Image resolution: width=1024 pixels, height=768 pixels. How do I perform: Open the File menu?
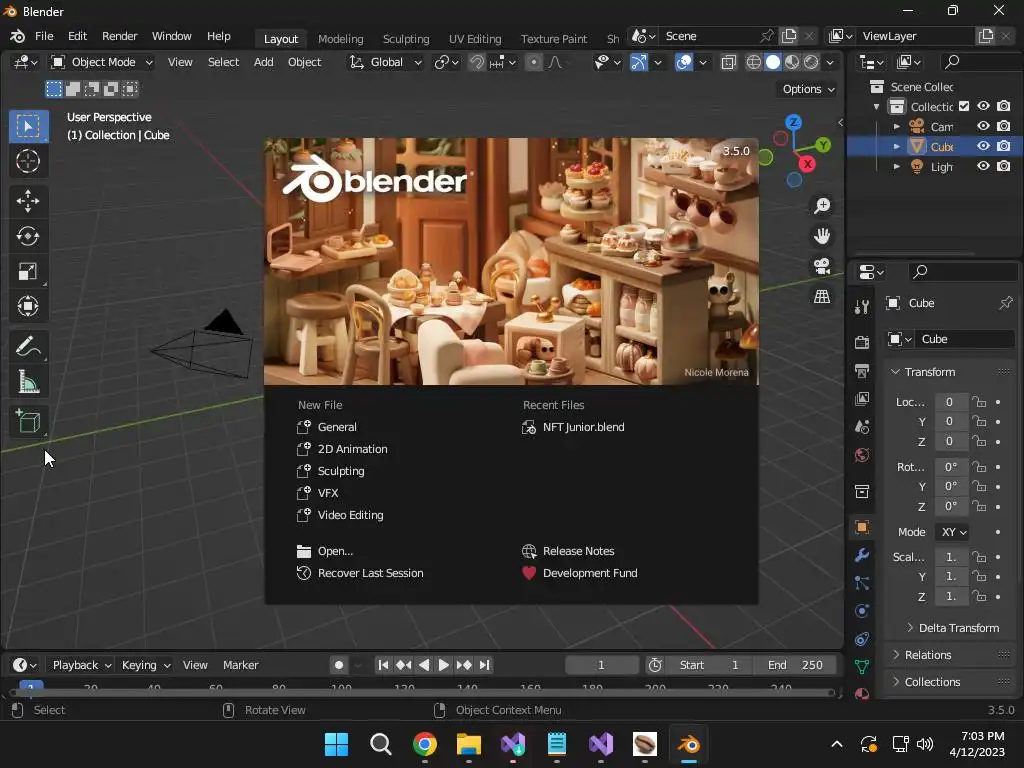tap(44, 36)
